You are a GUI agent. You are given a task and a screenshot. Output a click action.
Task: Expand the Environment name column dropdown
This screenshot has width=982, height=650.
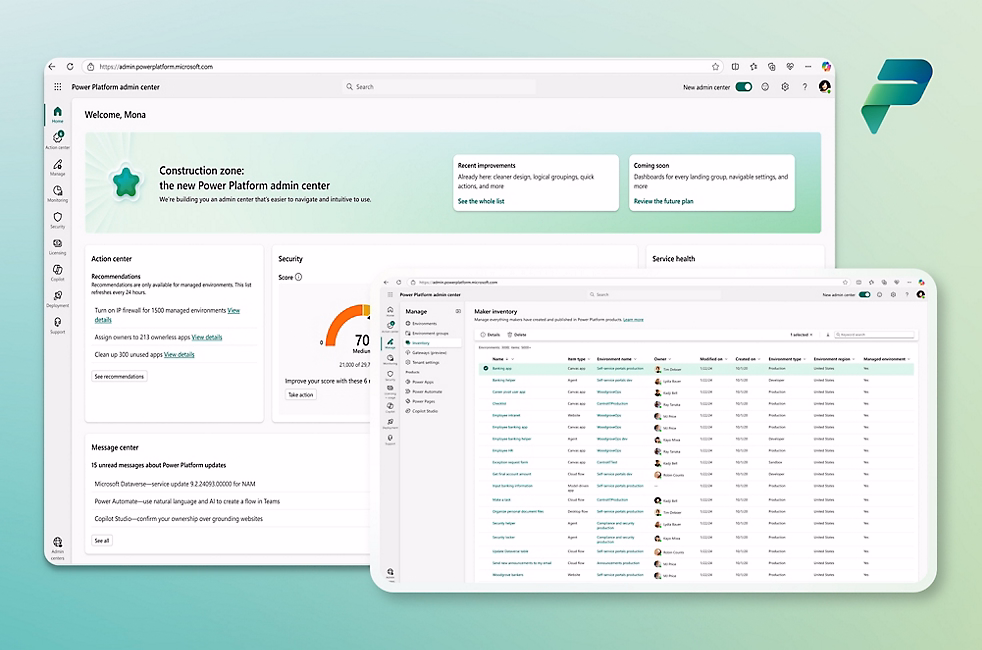[636, 359]
